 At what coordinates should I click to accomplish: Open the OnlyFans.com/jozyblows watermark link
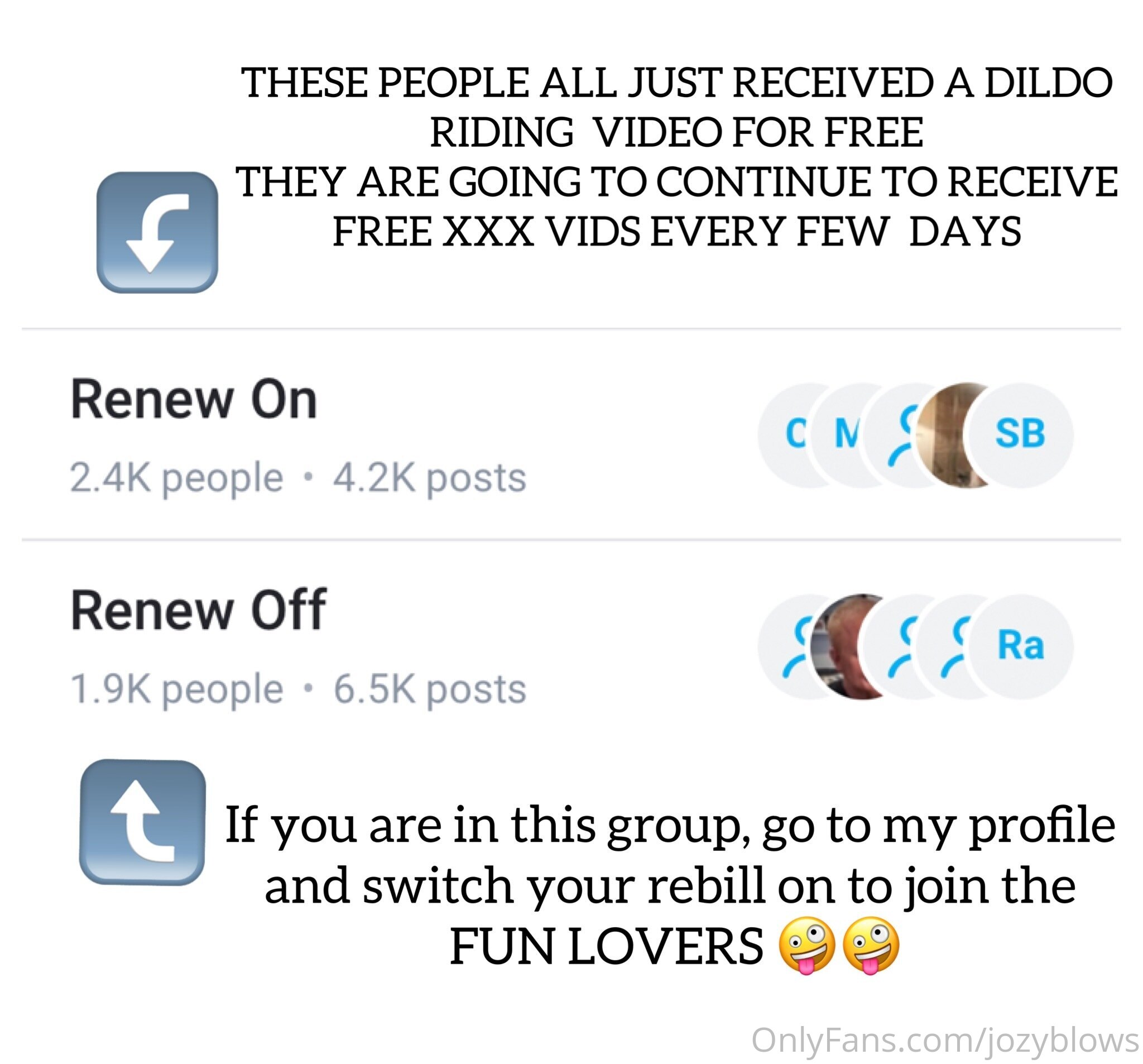[946, 1041]
